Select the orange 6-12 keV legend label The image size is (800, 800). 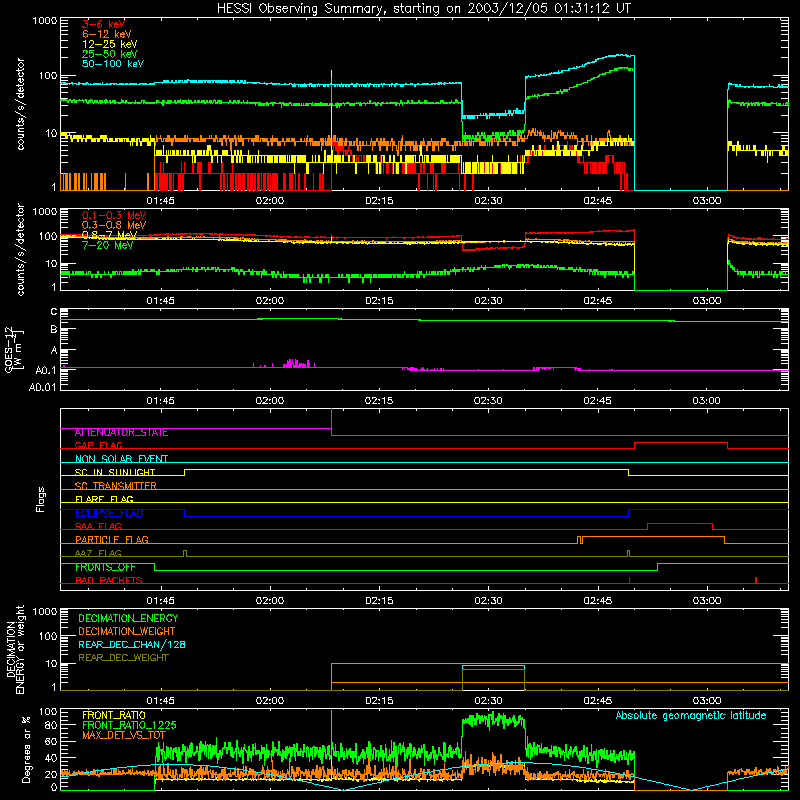(x=106, y=34)
